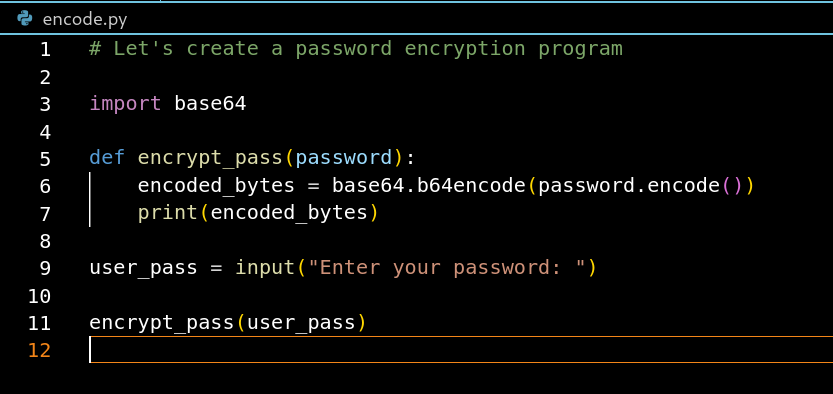Screen dimensions: 833x394
Task: Click line number 5 in the gutter
Action: click(45, 159)
